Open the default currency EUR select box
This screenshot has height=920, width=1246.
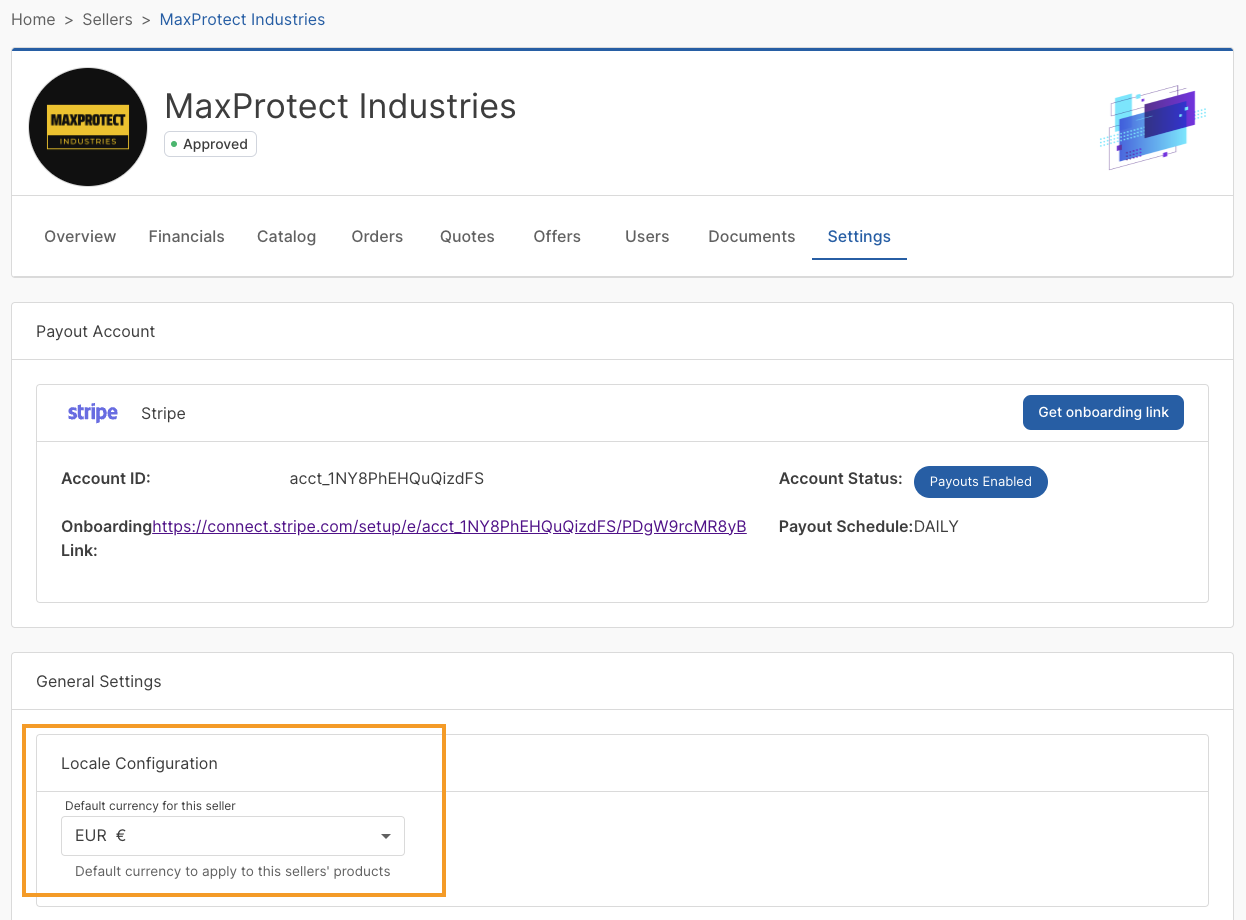(232, 836)
